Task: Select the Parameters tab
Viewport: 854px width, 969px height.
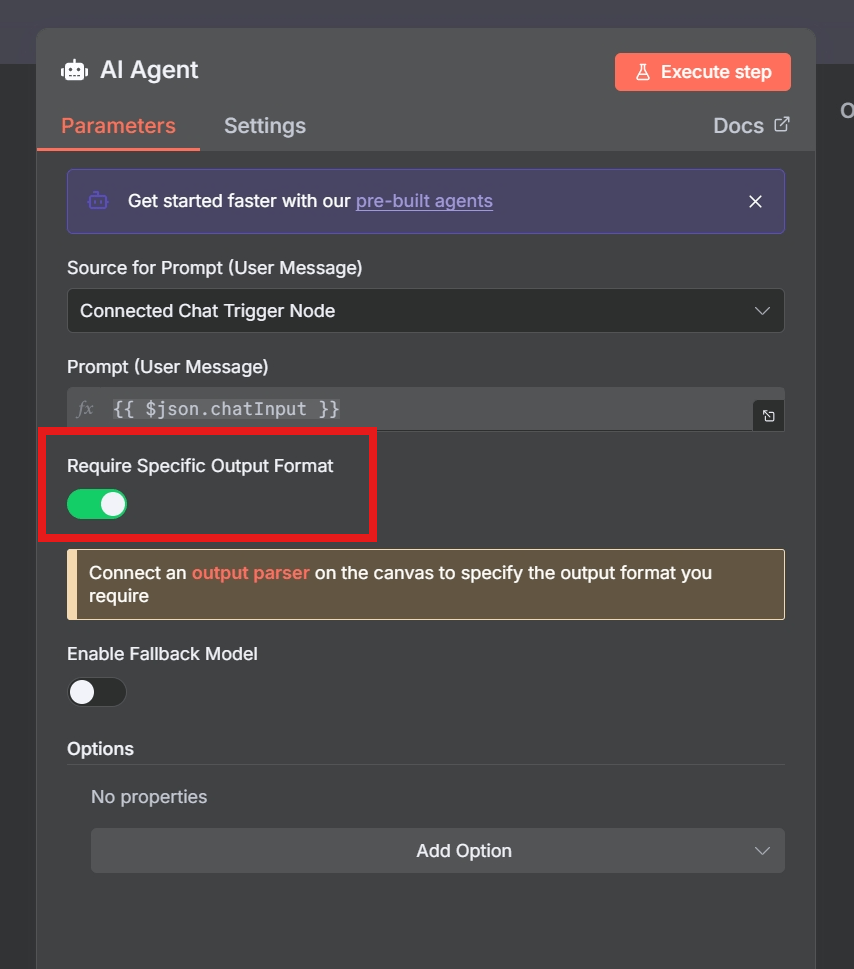Action: 118,126
